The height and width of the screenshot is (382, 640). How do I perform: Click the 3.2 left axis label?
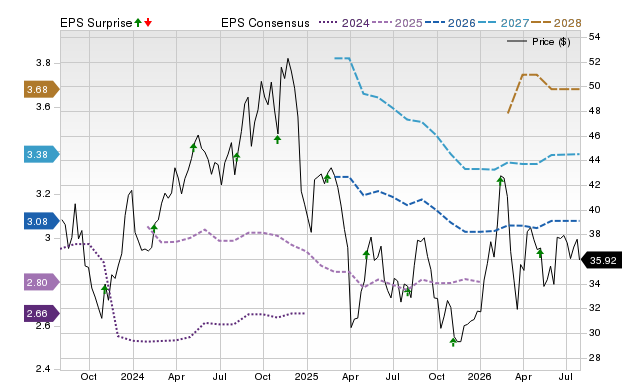[43, 194]
